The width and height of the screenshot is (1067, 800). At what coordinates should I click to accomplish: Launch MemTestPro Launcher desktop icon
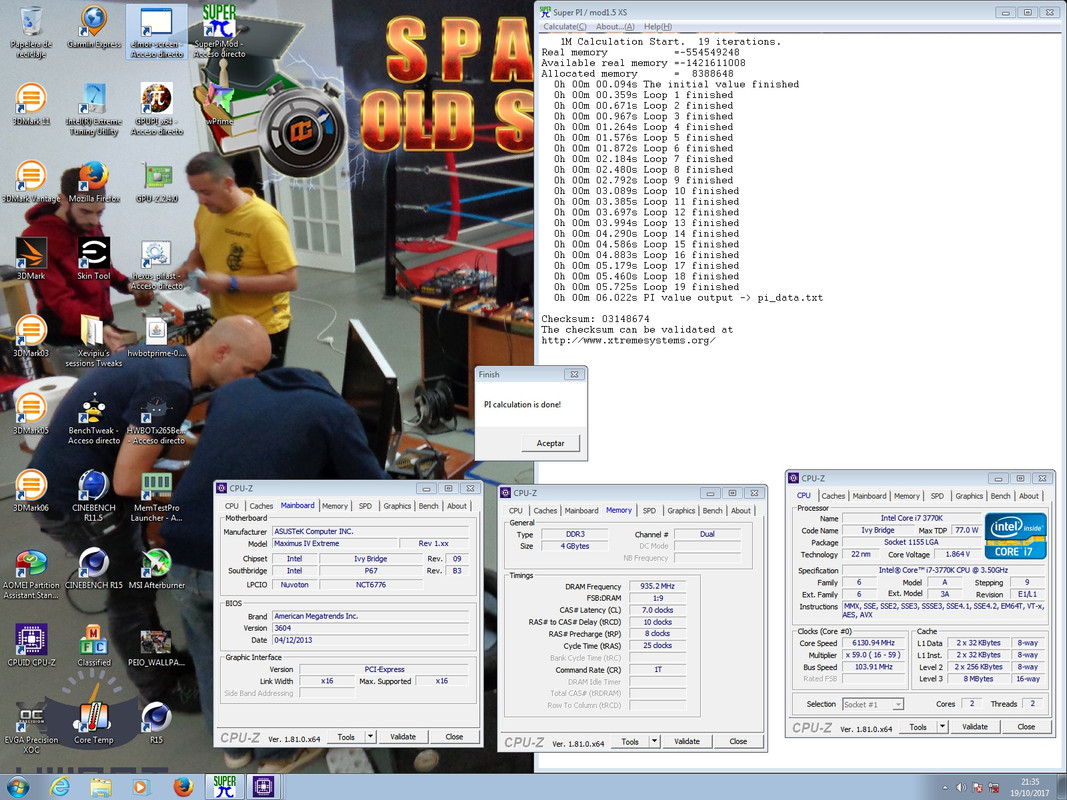tap(157, 495)
